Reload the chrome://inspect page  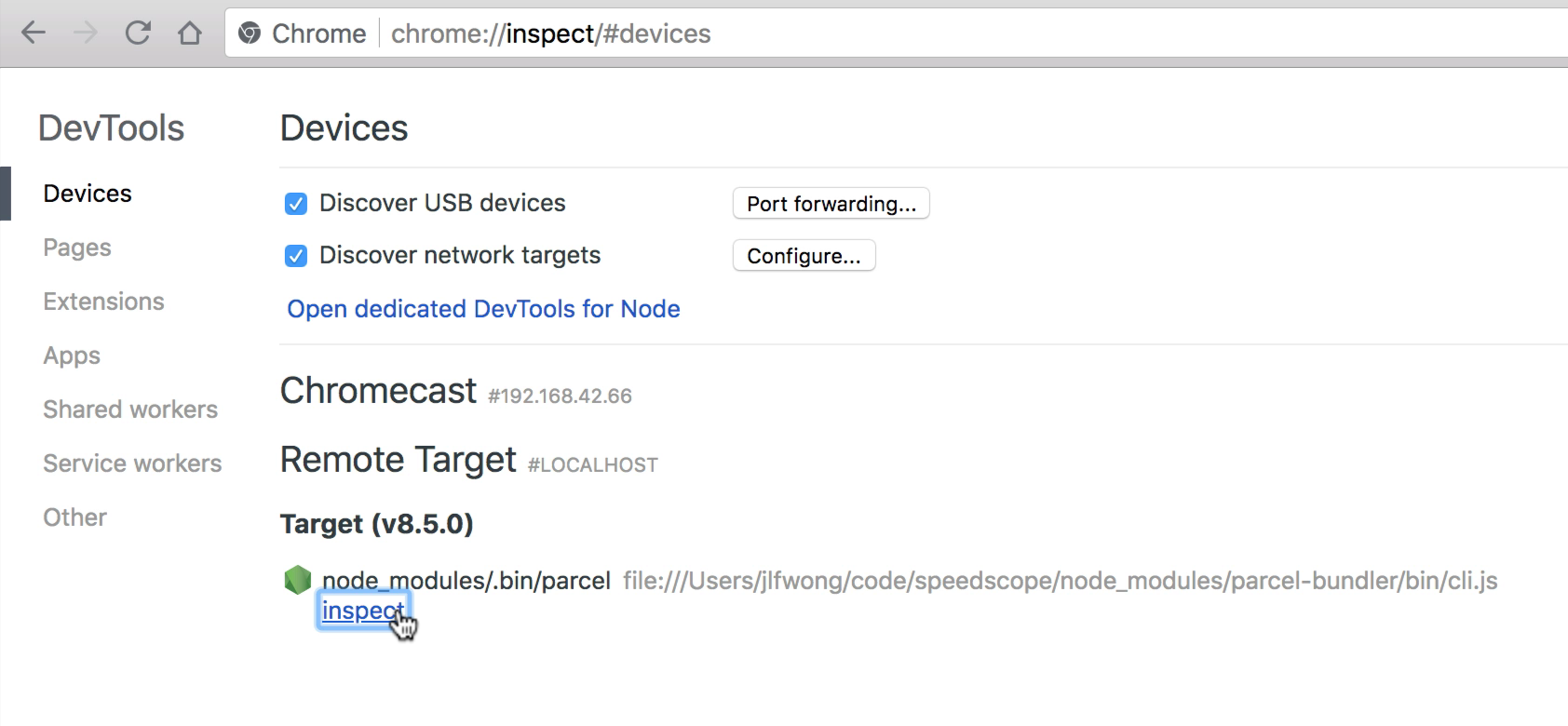pyautogui.click(x=137, y=33)
